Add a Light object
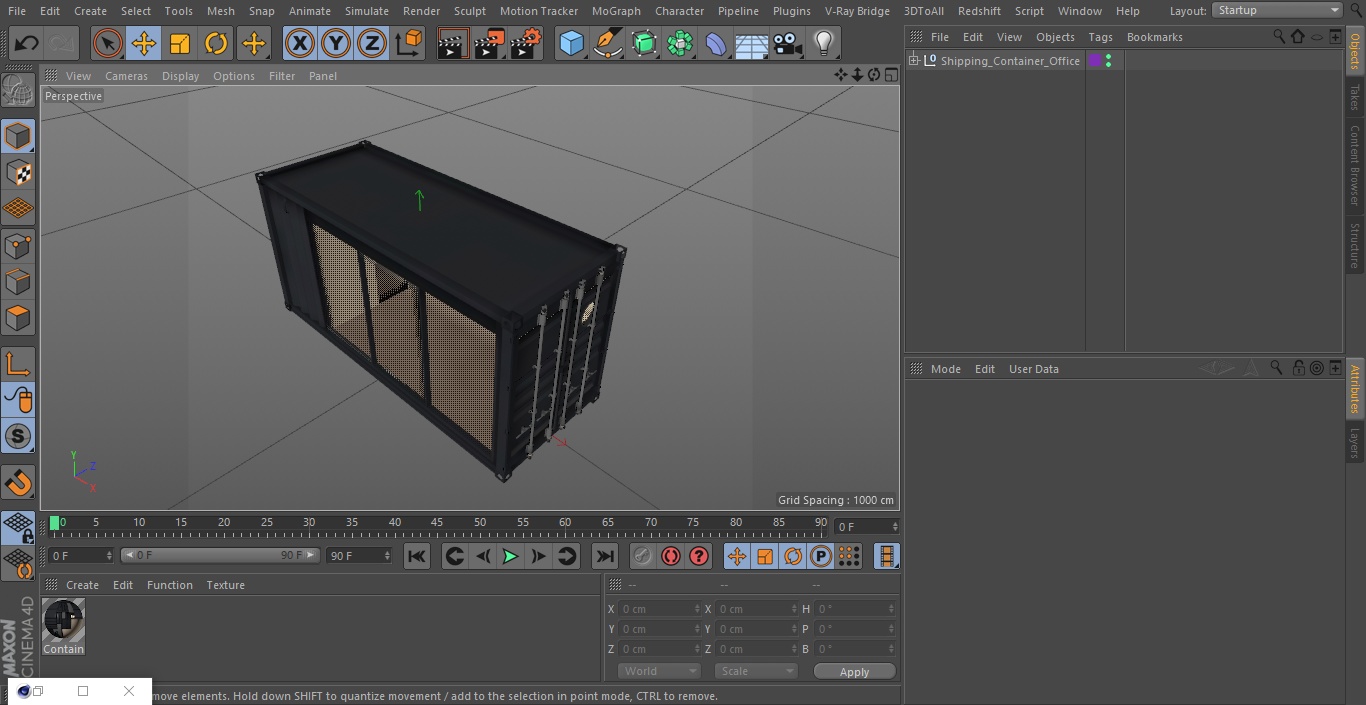The image size is (1366, 705). click(x=824, y=43)
